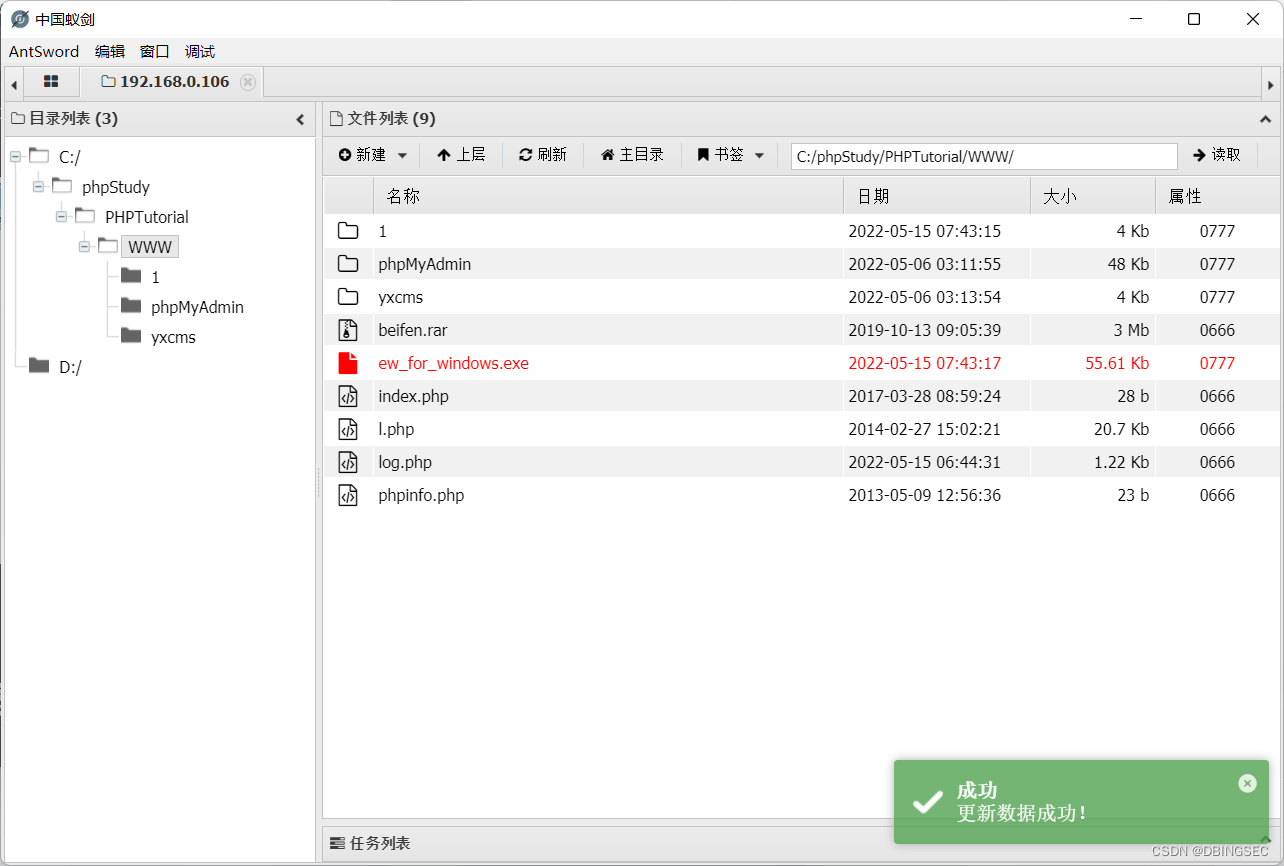Click phpMyAdmin folder icon in file list
The image size is (1284, 866).
[x=348, y=264]
